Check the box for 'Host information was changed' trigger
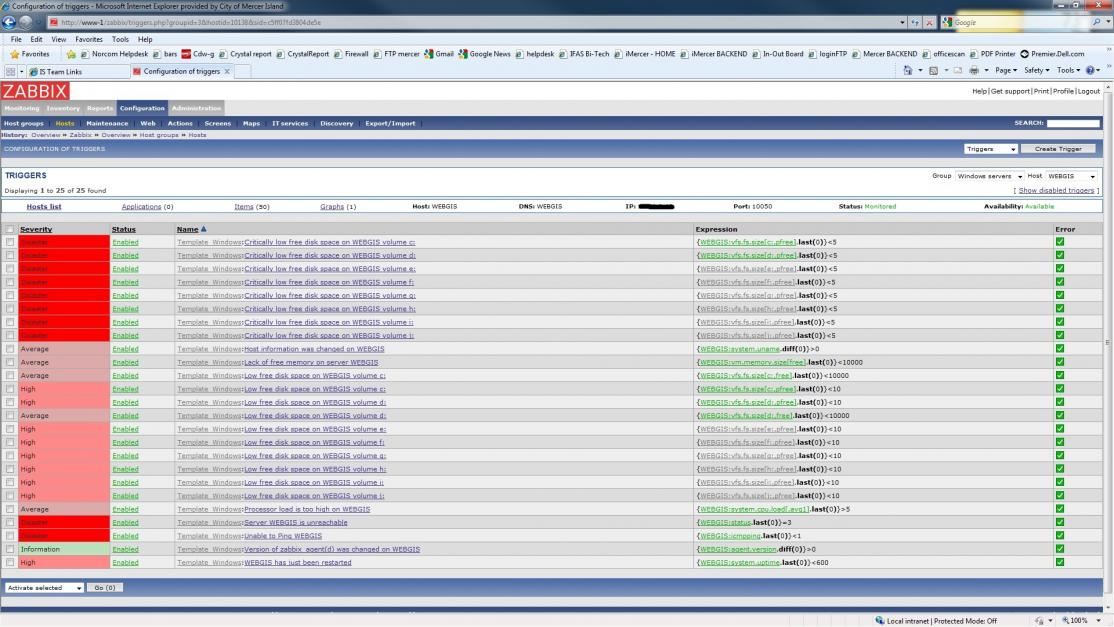The height and width of the screenshot is (627, 1114). (x=10, y=349)
